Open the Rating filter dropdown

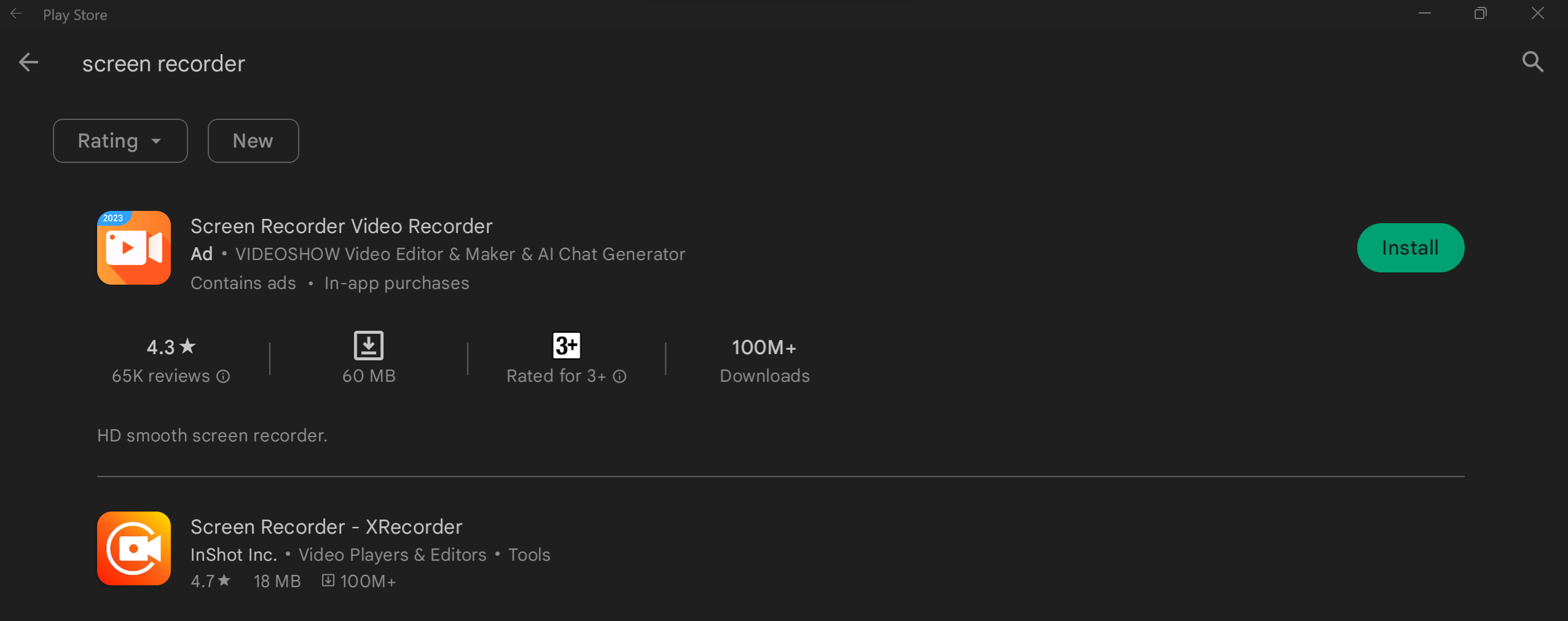(x=120, y=140)
